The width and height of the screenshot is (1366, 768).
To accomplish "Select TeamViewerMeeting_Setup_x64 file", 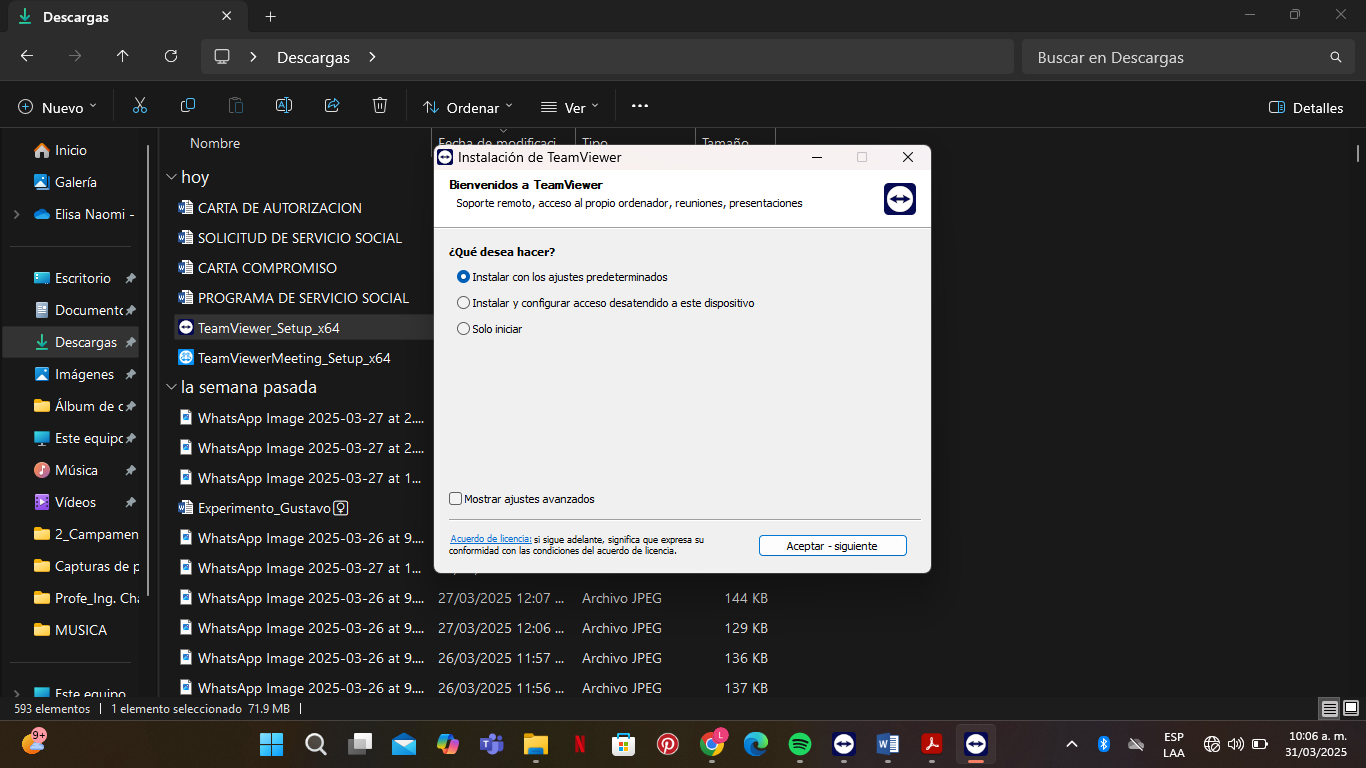I will coord(294,358).
